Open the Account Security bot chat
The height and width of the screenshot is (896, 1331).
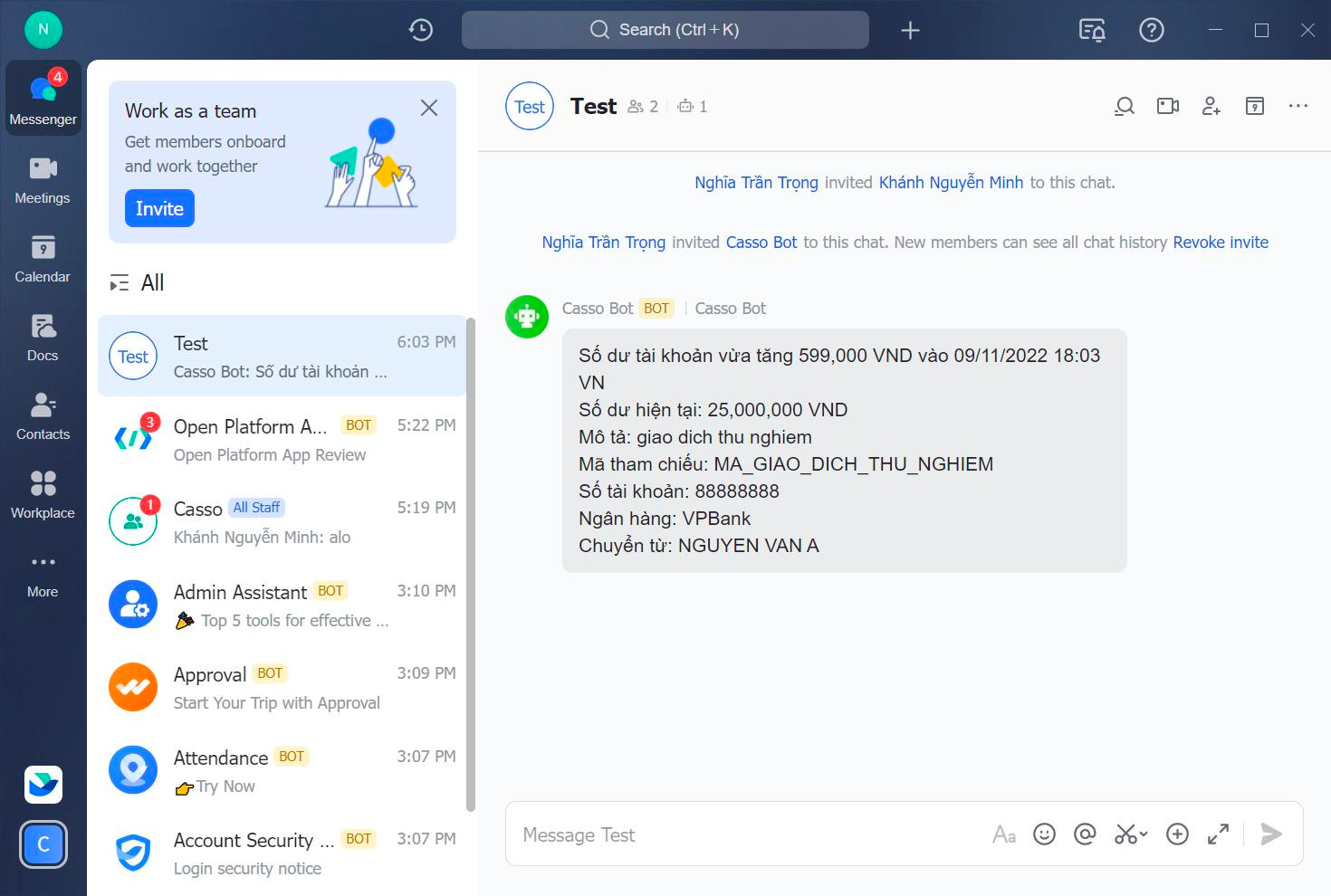coord(282,853)
